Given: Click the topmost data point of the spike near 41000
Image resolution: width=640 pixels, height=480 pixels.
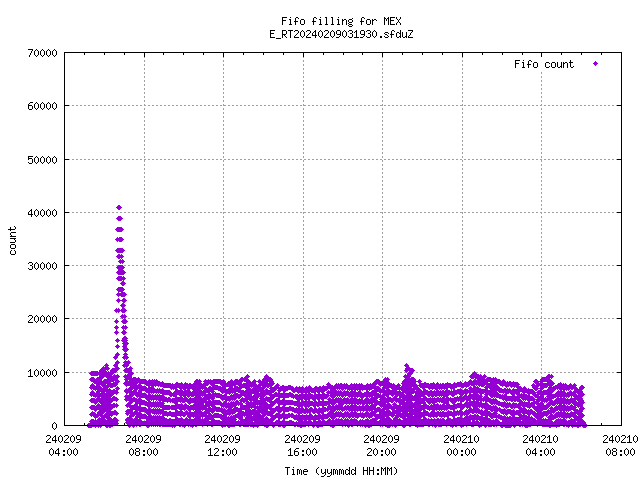Looking at the screenshot, I should (x=119, y=208).
